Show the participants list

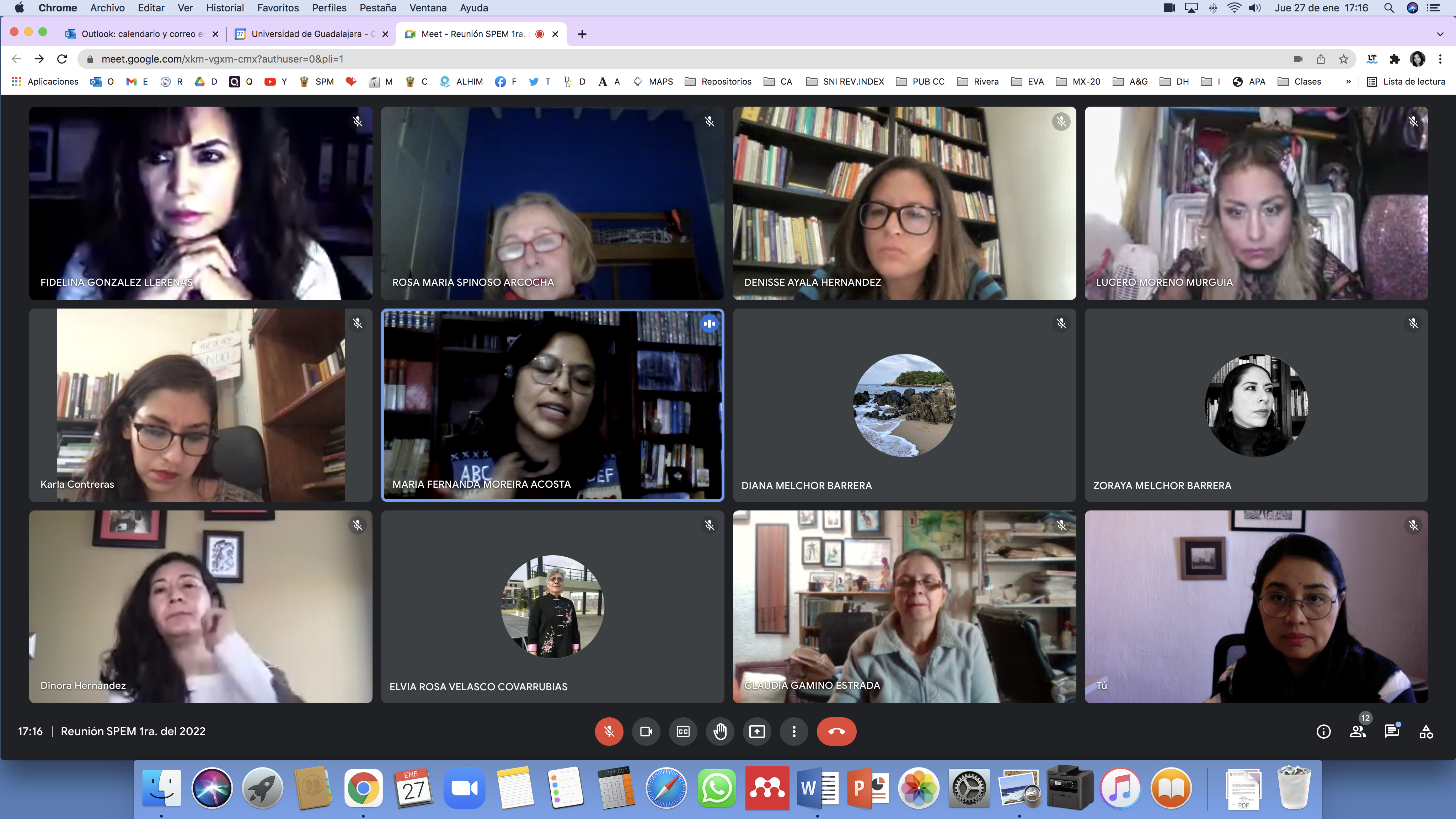1358,732
